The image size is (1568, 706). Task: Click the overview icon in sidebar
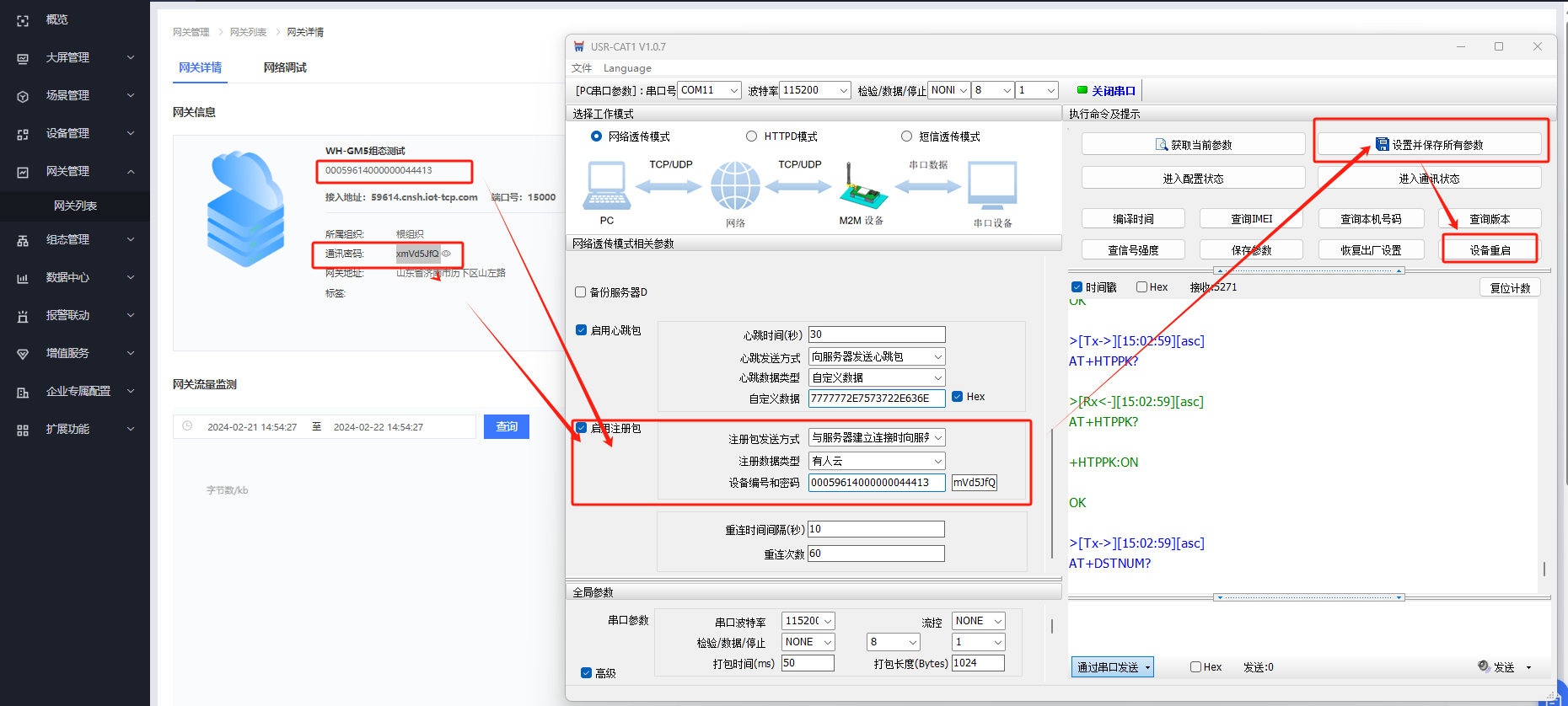pos(23,20)
